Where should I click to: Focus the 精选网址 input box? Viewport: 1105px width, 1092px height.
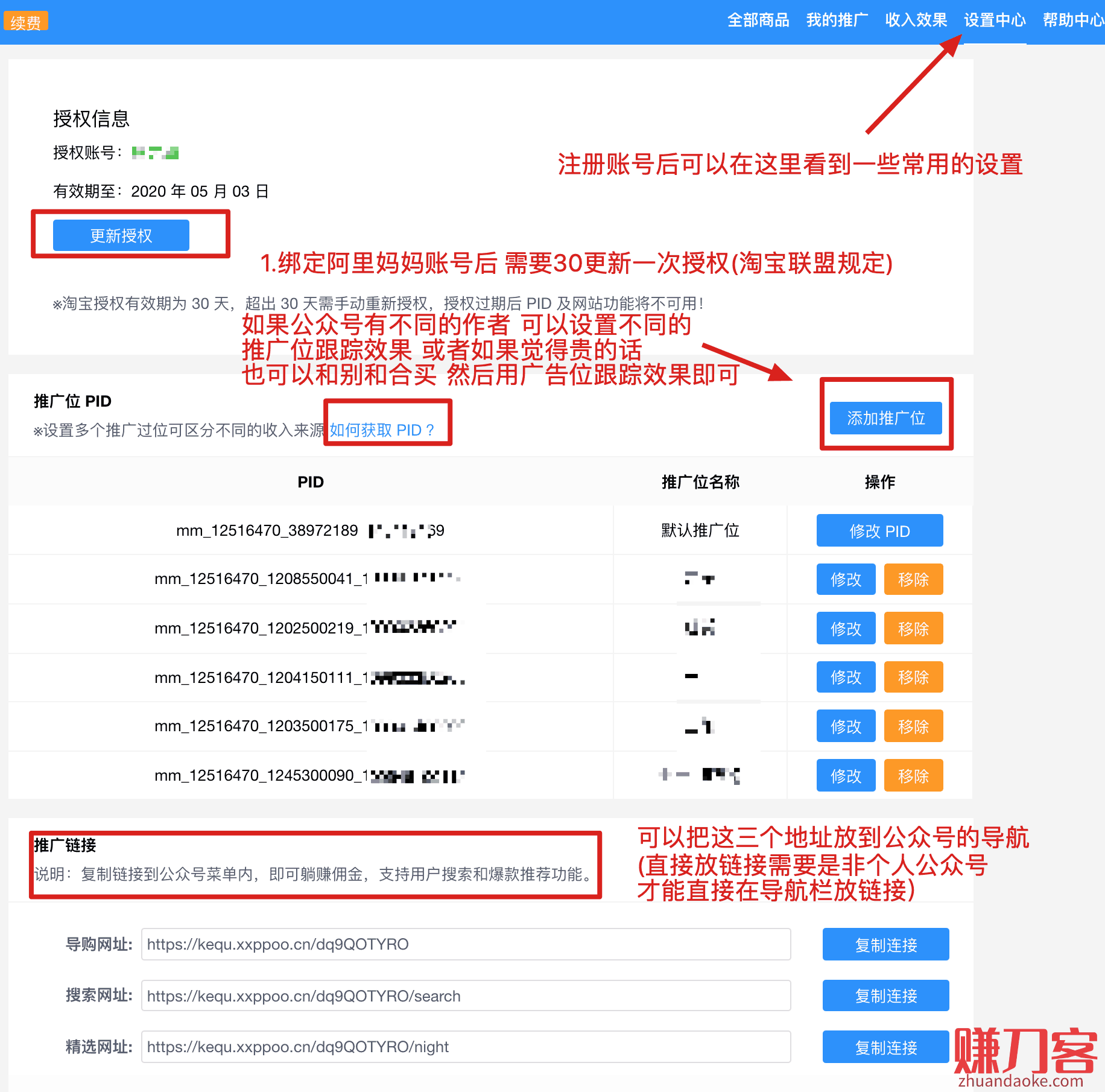466,1047
